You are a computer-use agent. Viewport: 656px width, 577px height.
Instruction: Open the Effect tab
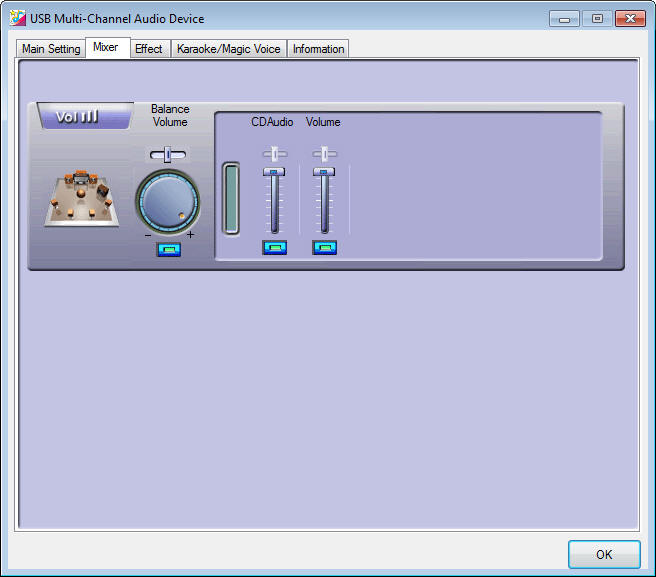click(149, 49)
